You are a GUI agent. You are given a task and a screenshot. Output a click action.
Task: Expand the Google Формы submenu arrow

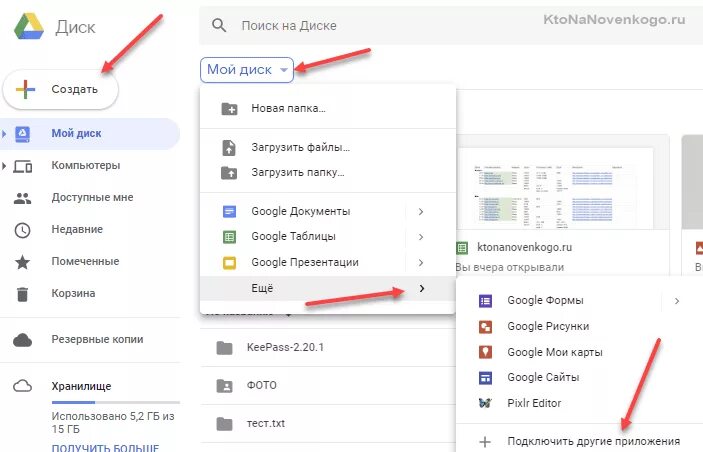click(x=677, y=301)
